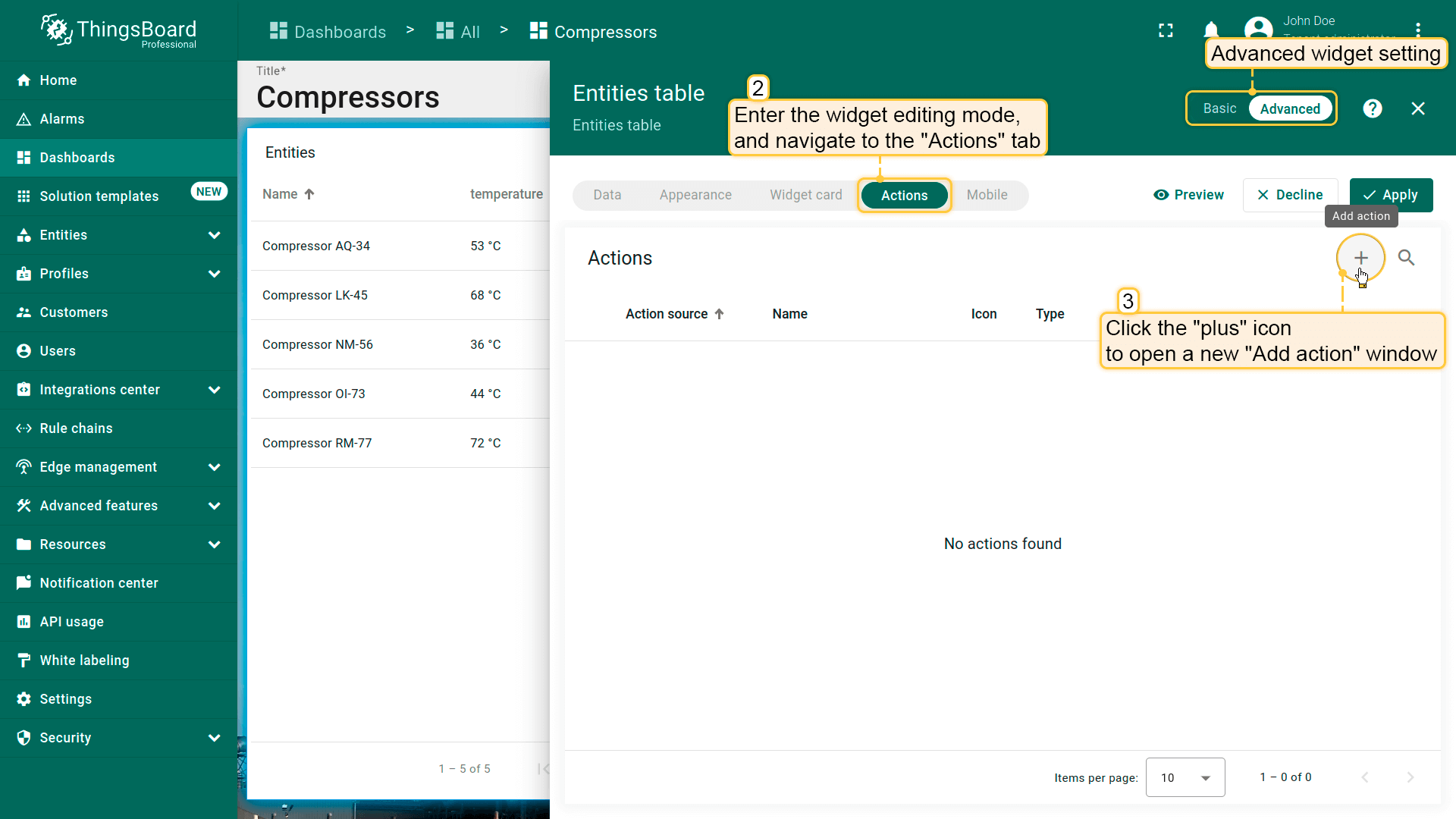The image size is (1456, 819).
Task: Open Items per page dropdown
Action: point(1185,777)
